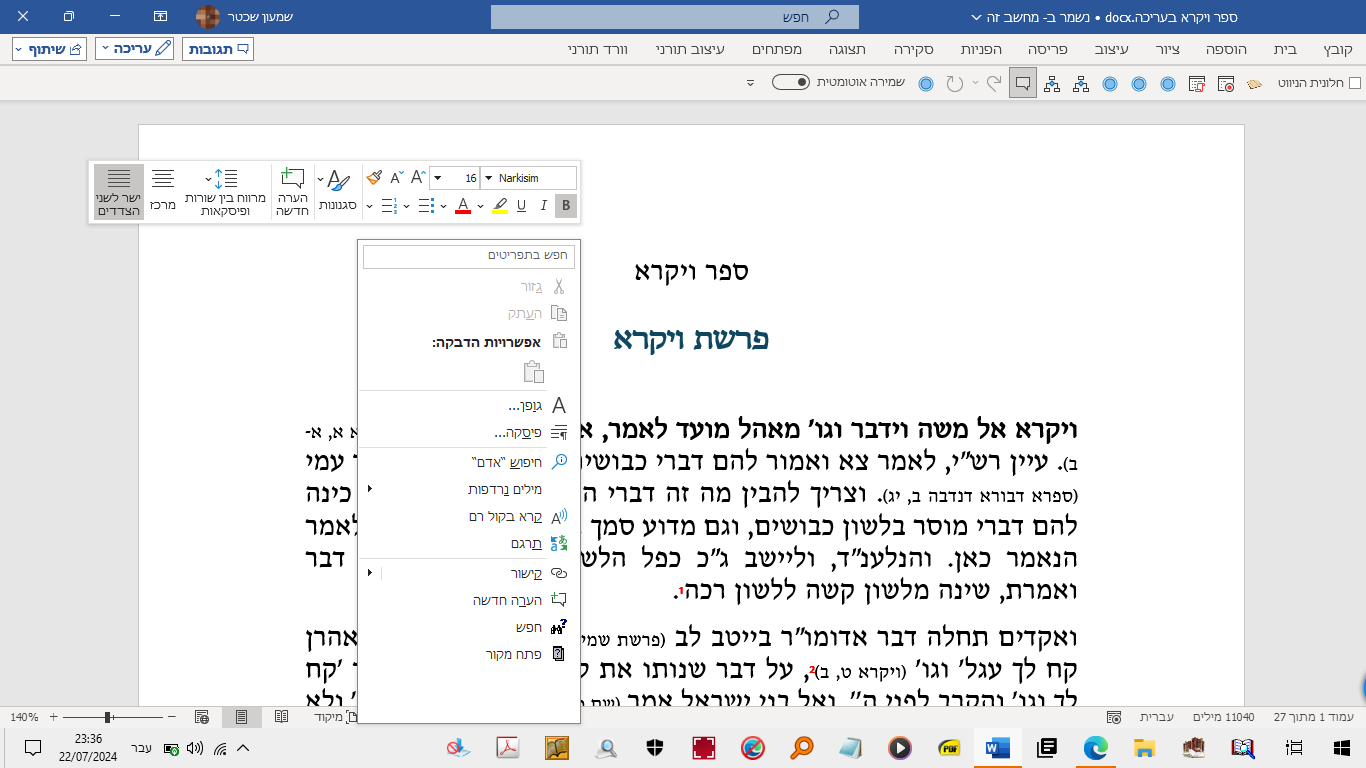
Task: Click the zoom out minus button
Action: click(x=171, y=717)
